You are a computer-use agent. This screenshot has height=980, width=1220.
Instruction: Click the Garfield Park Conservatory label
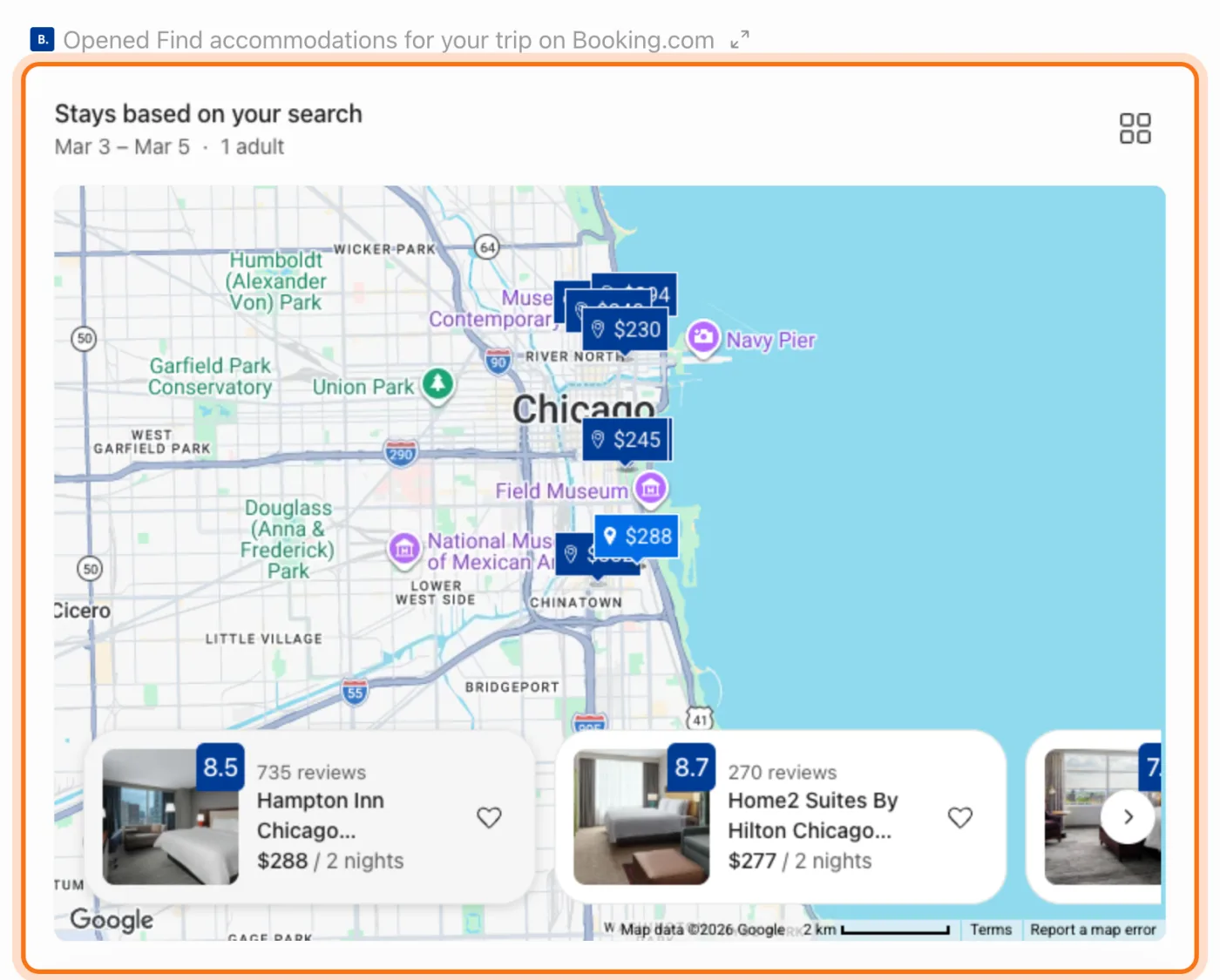(x=210, y=376)
